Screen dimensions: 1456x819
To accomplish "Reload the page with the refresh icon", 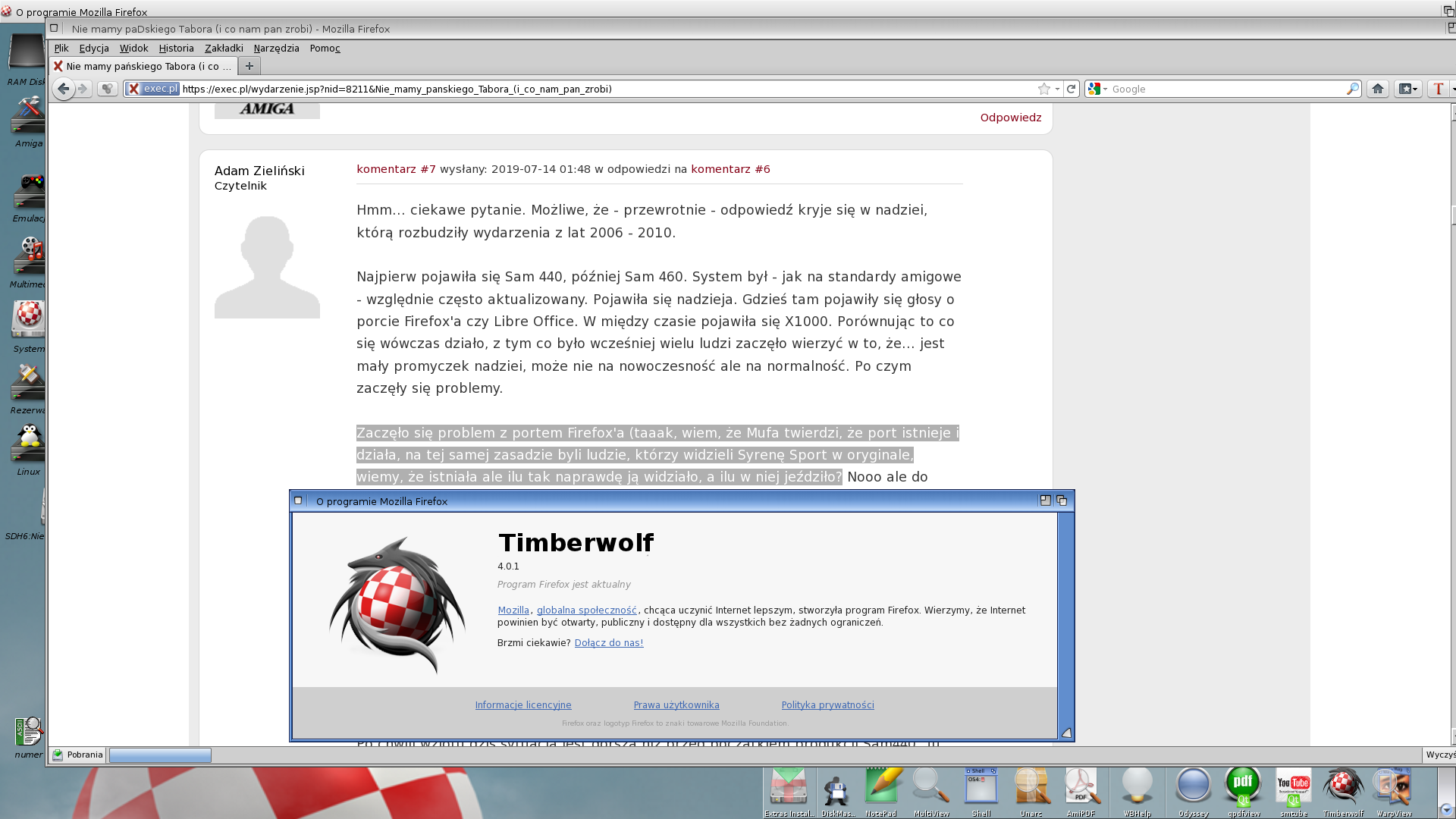I will click(x=1071, y=89).
